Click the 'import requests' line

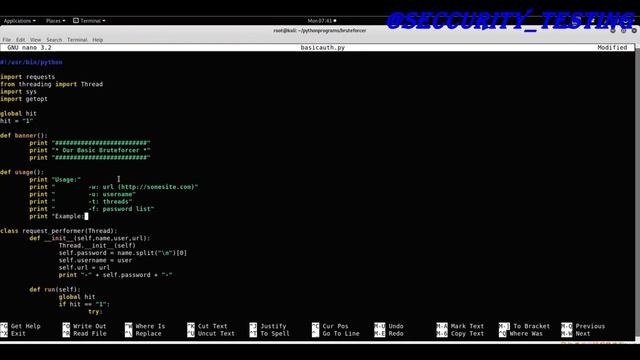27,77
